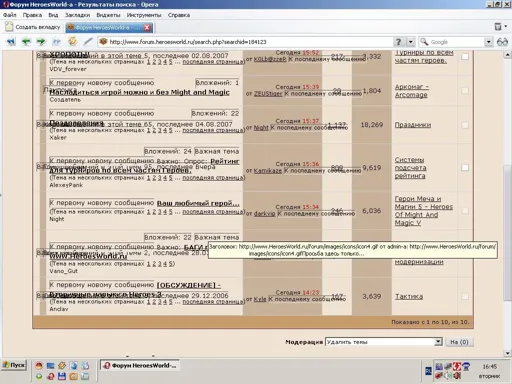Click the question mark button in the address bar
Image resolution: width=512 pixels, height=384 pixels.
point(398,42)
